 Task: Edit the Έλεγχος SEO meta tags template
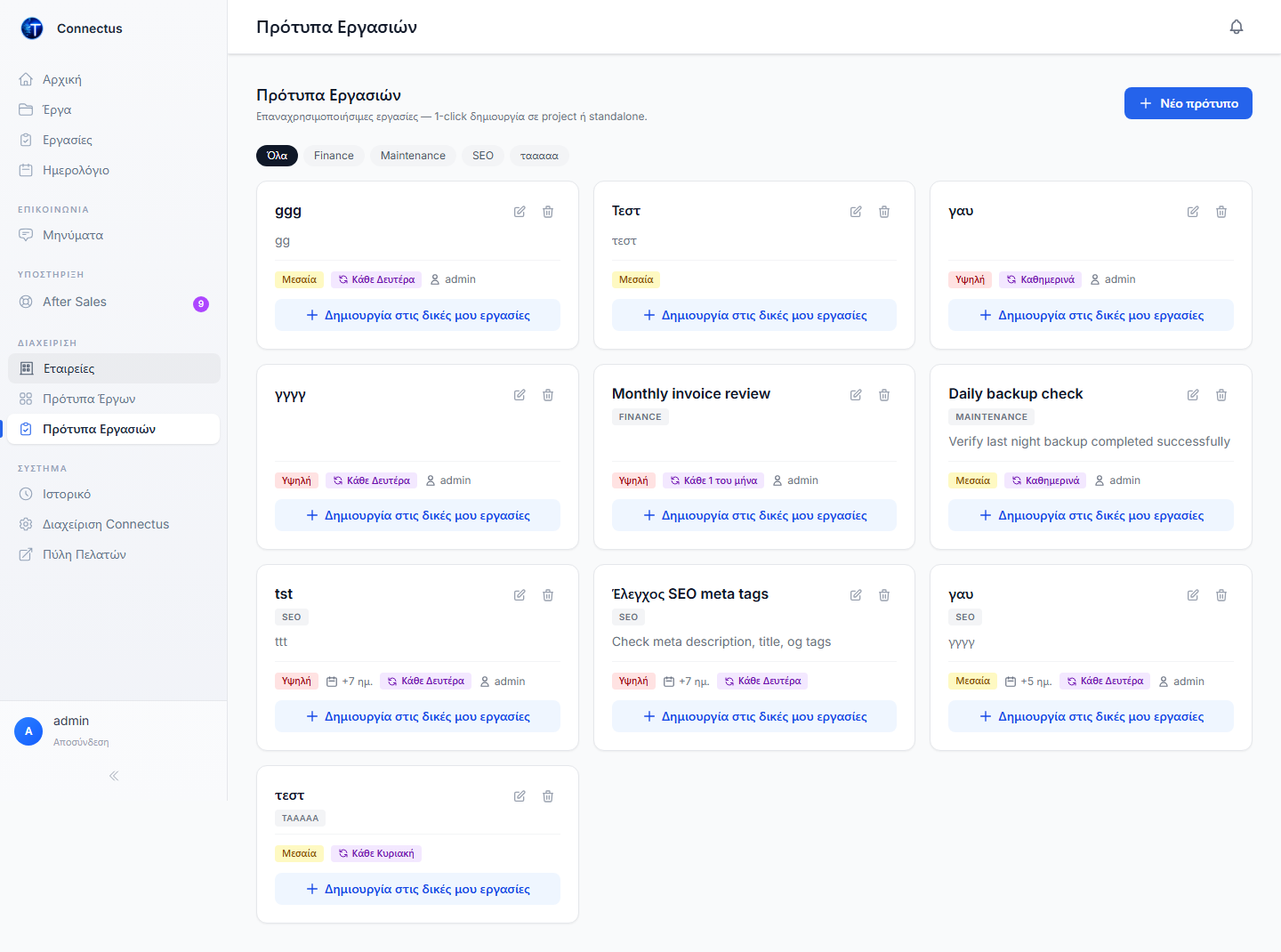[856, 595]
